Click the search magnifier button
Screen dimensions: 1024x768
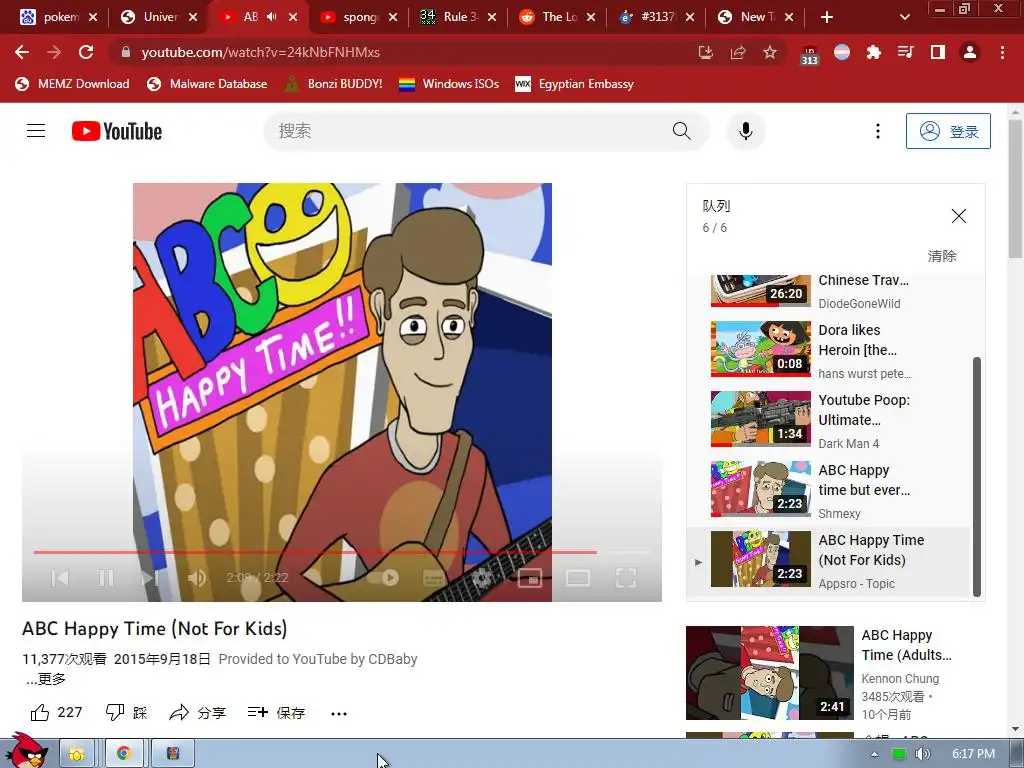(681, 131)
